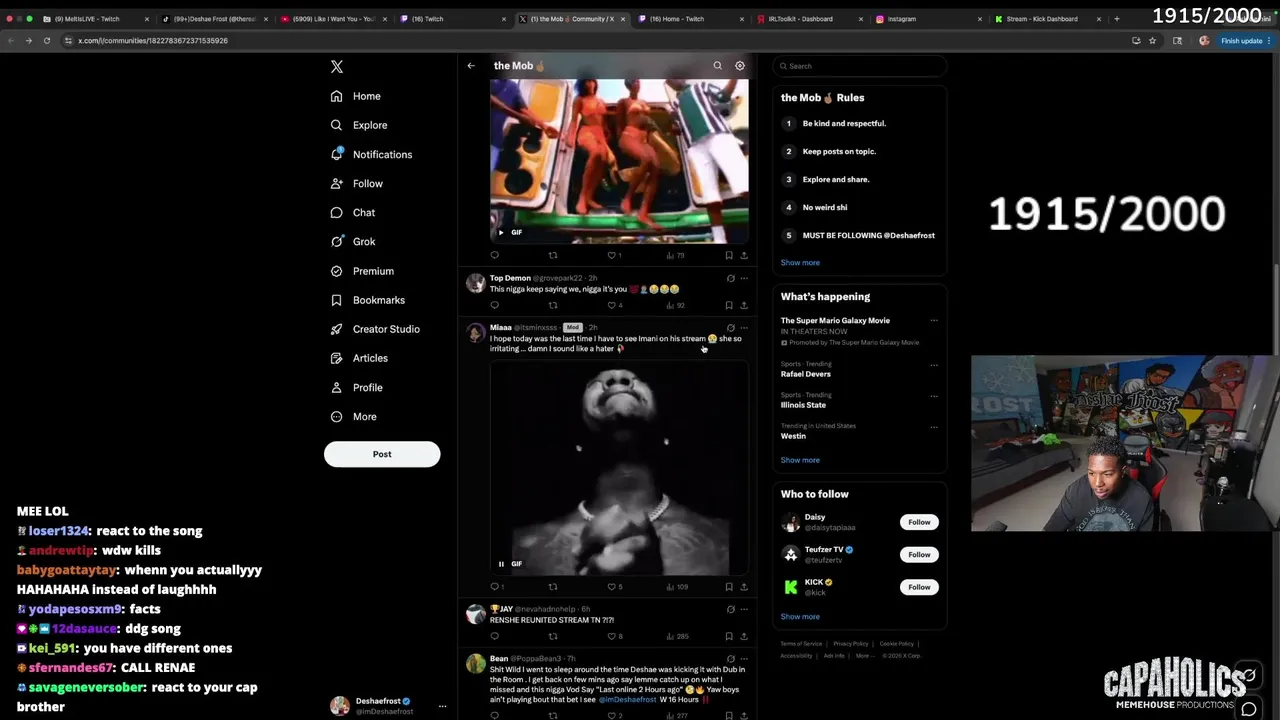Click the X logo above Home
Image resolution: width=1280 pixels, height=720 pixels.
pos(337,66)
